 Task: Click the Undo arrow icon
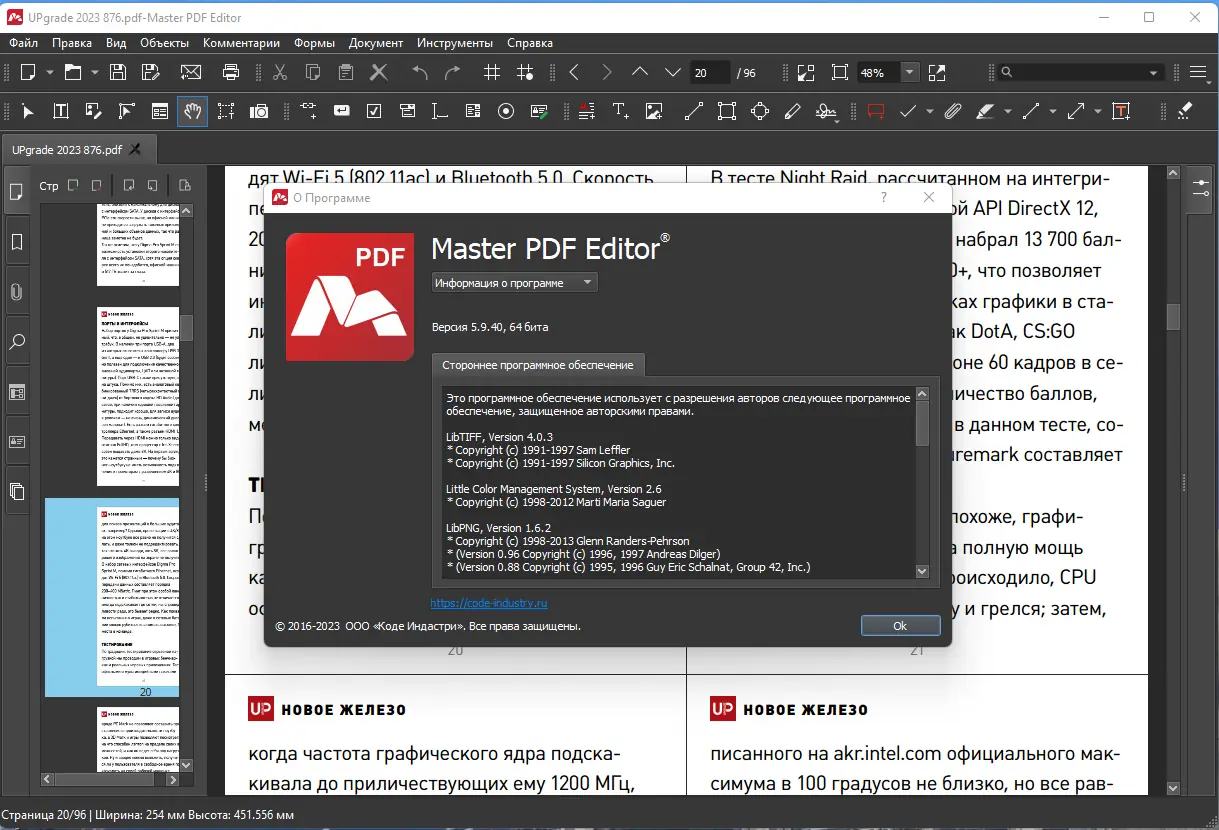(420, 72)
